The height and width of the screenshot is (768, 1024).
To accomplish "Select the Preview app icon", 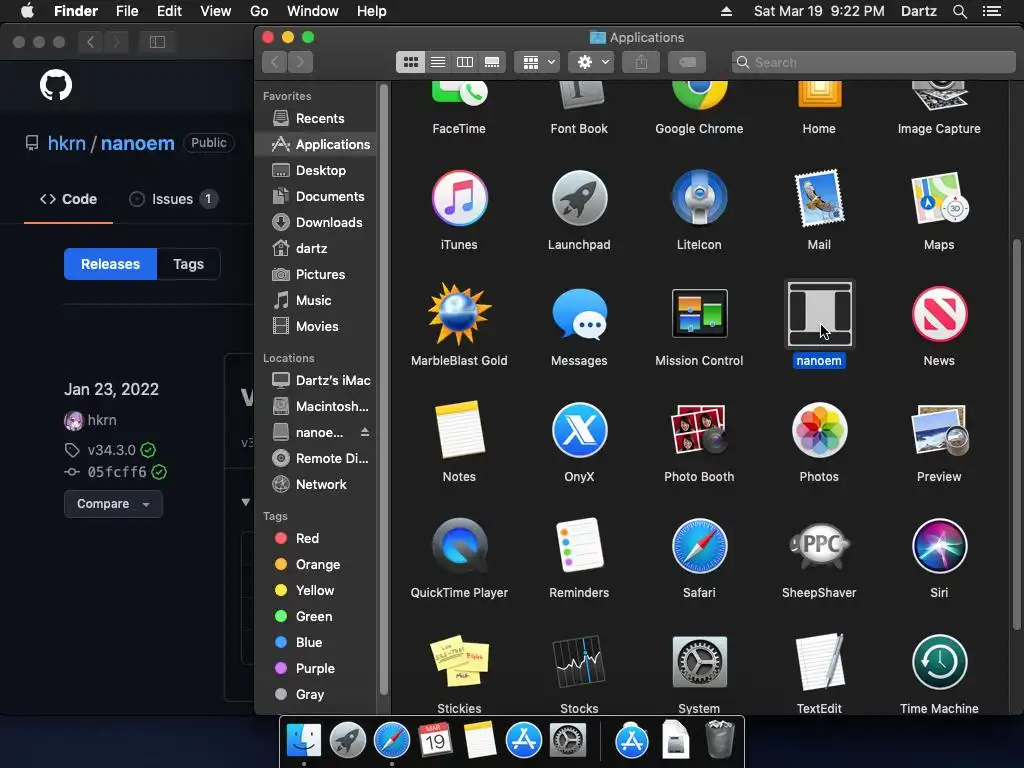I will pyautogui.click(x=939, y=430).
